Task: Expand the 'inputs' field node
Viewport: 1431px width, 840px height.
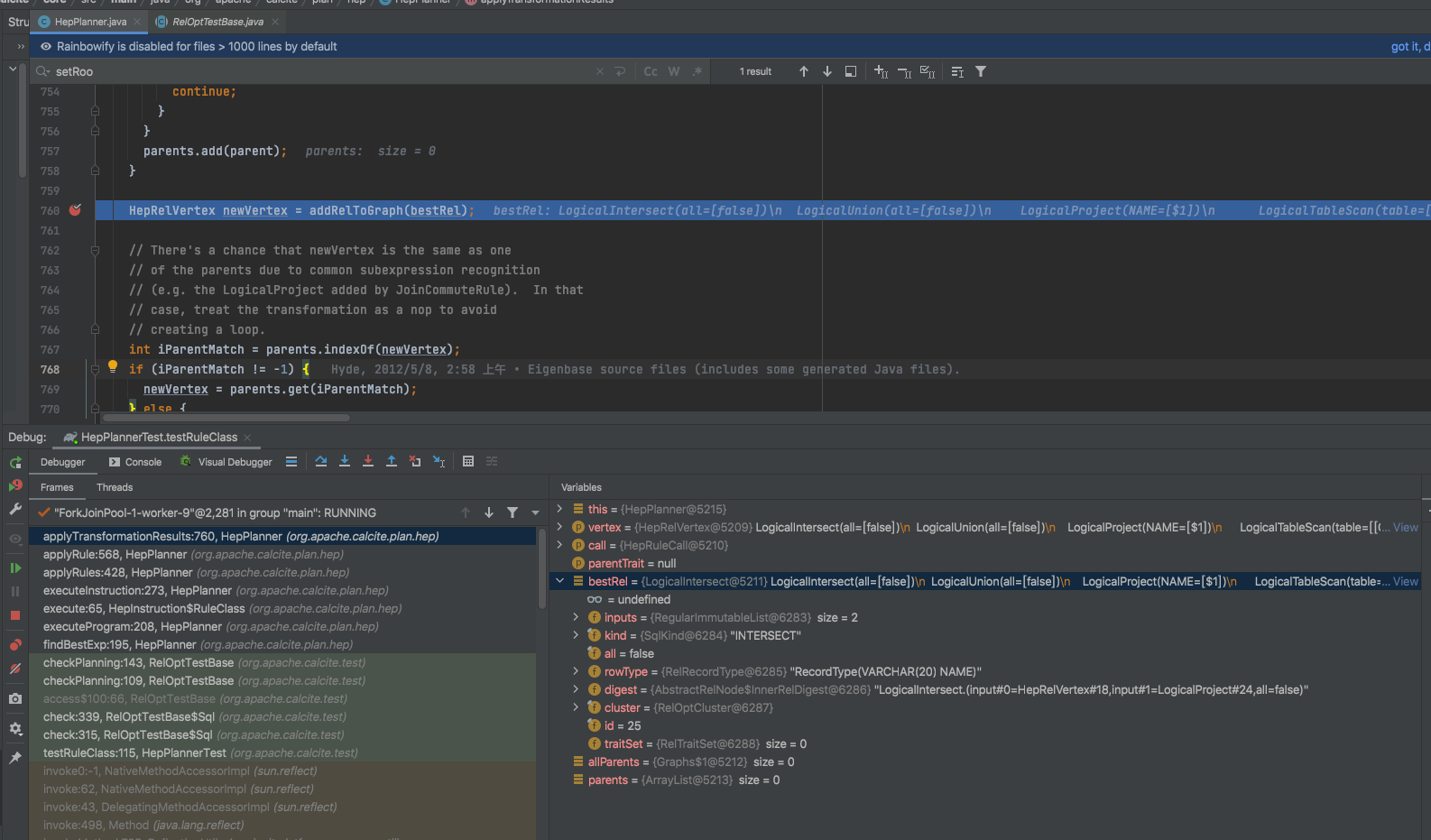Action: [577, 617]
